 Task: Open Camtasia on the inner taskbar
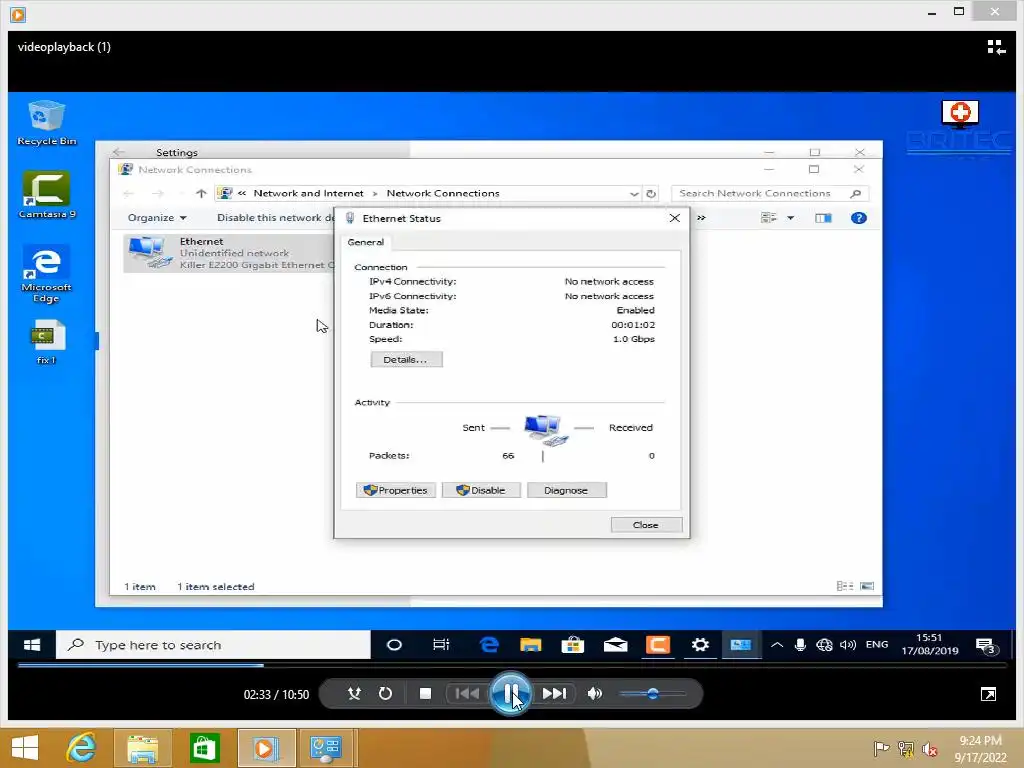click(658, 645)
